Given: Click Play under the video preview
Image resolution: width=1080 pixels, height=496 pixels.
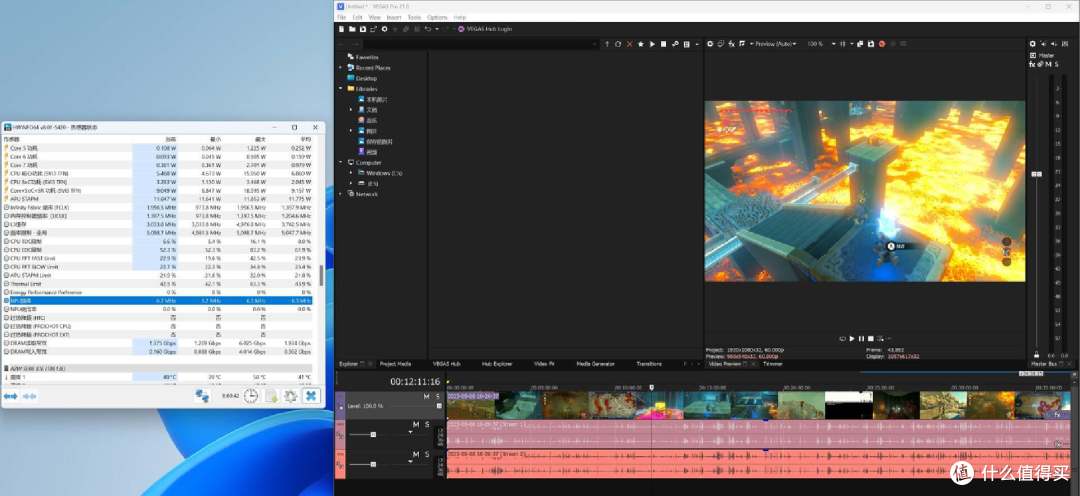Looking at the screenshot, I should click(852, 338).
